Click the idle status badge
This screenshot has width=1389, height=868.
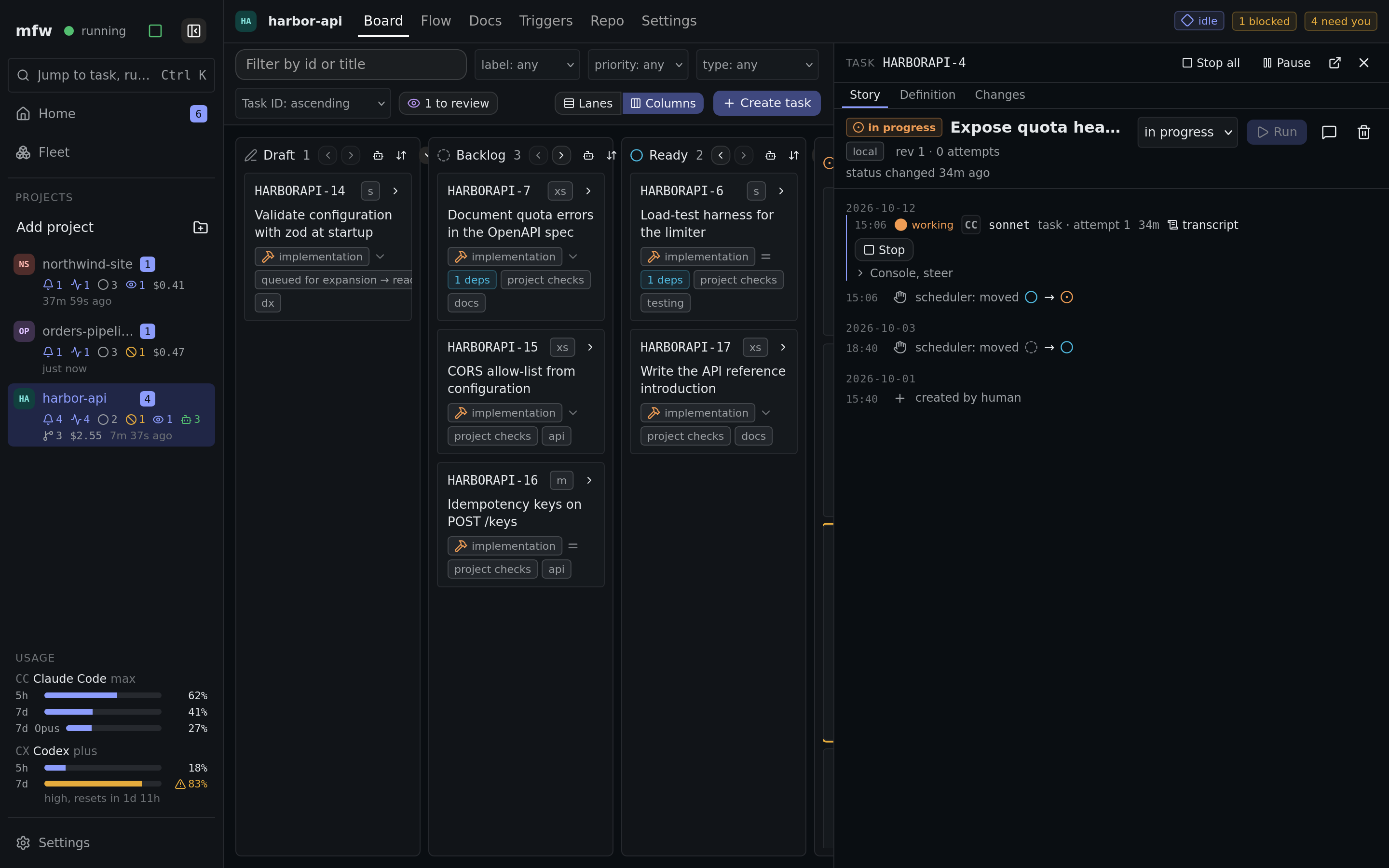tap(1199, 21)
